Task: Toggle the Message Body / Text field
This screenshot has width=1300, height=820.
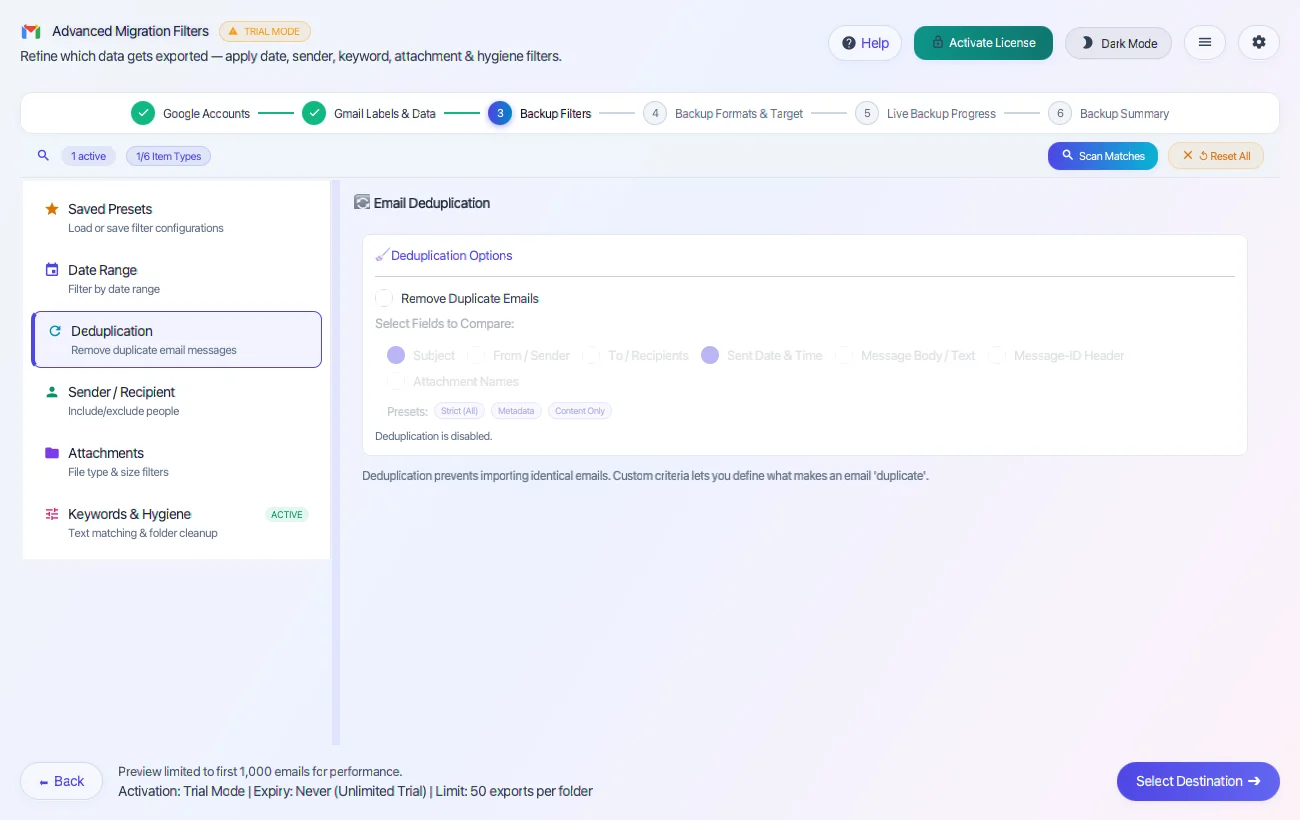Action: 844,355
